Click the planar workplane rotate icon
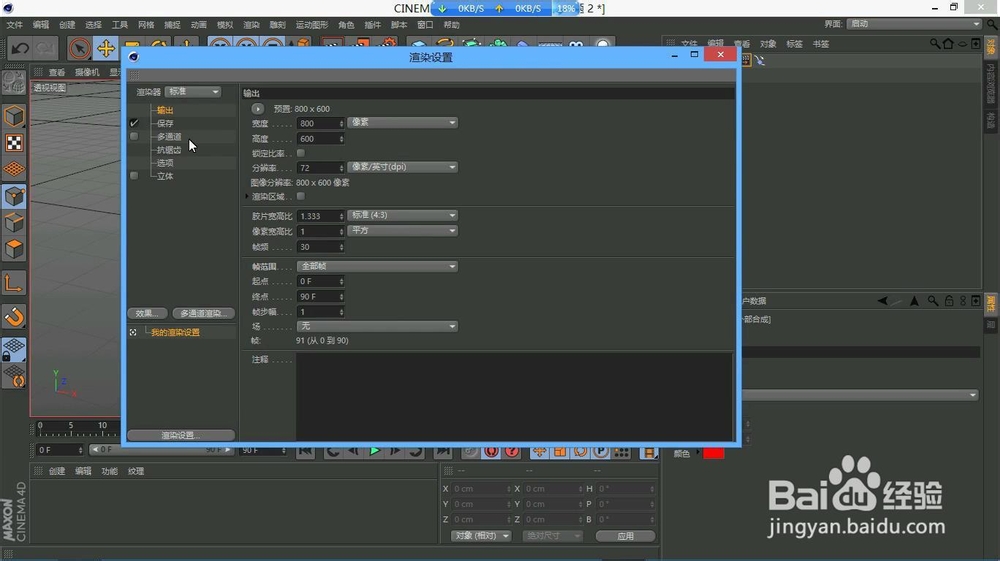The image size is (1000, 561). pyautogui.click(x=14, y=376)
